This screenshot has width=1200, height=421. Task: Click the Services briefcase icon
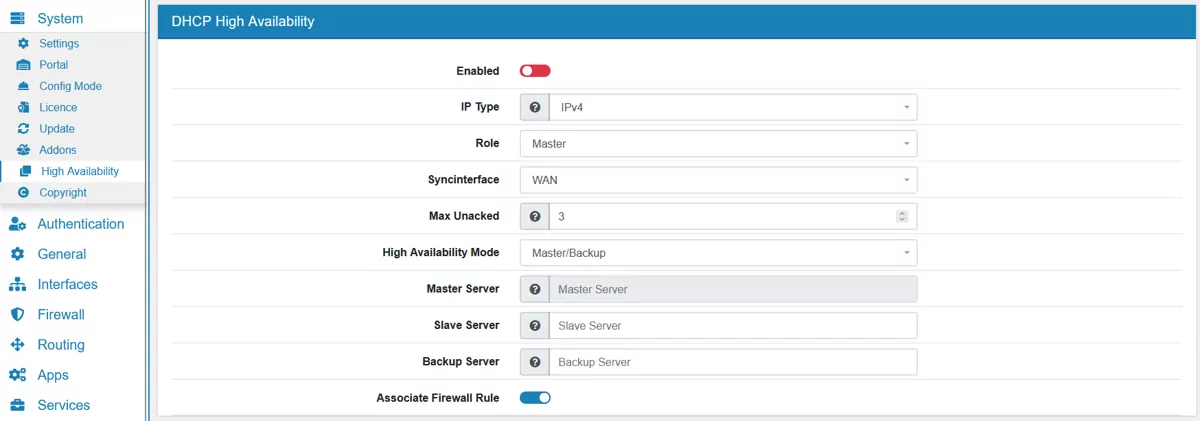pos(17,405)
